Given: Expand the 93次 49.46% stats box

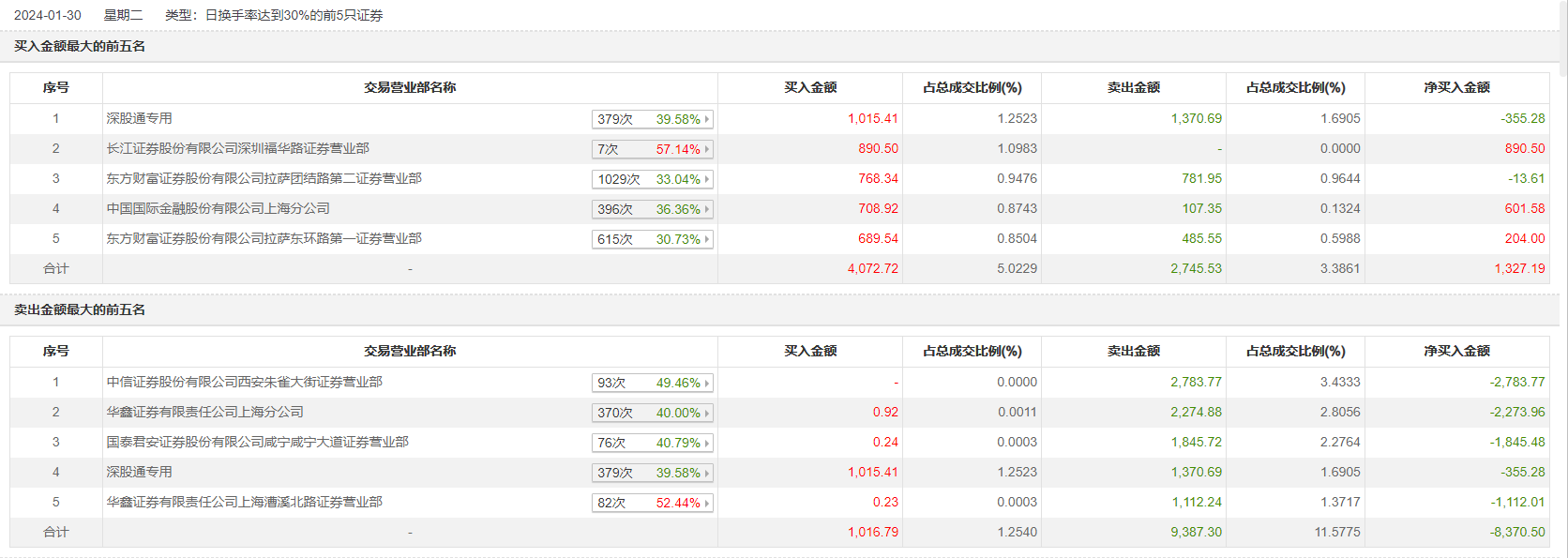Looking at the screenshot, I should coord(653,383).
